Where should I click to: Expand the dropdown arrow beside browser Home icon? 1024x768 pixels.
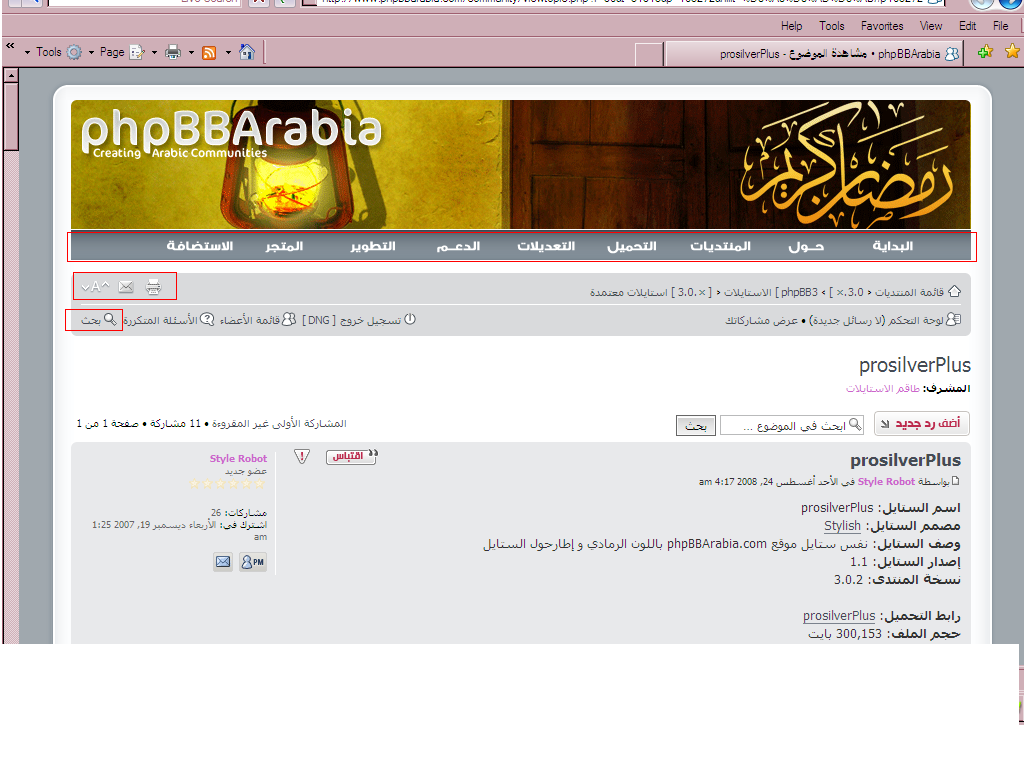pos(228,52)
